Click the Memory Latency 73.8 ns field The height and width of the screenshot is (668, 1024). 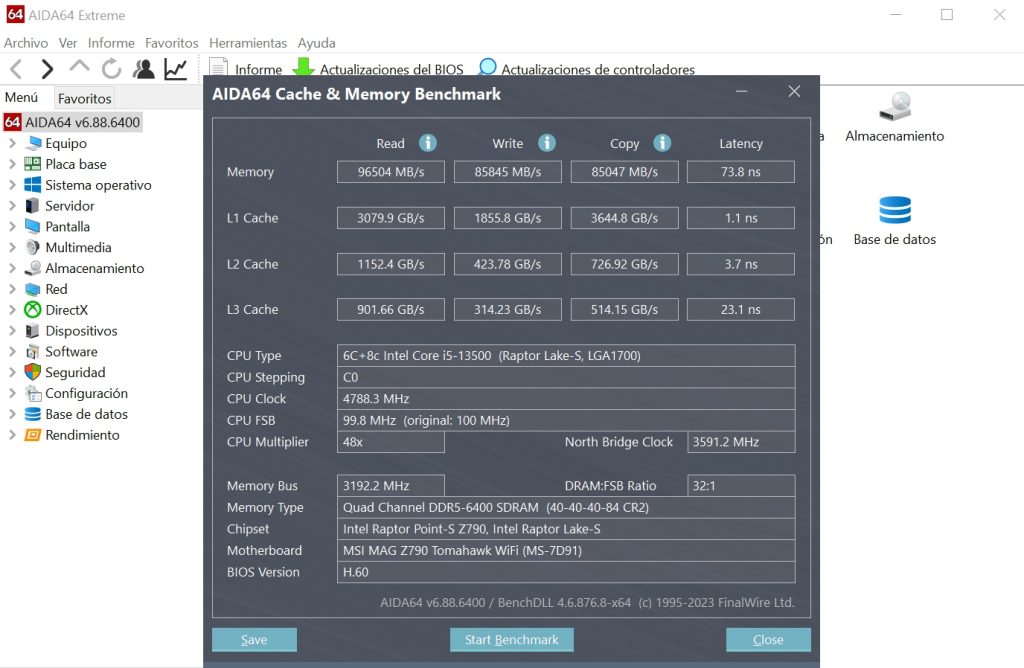click(x=741, y=172)
